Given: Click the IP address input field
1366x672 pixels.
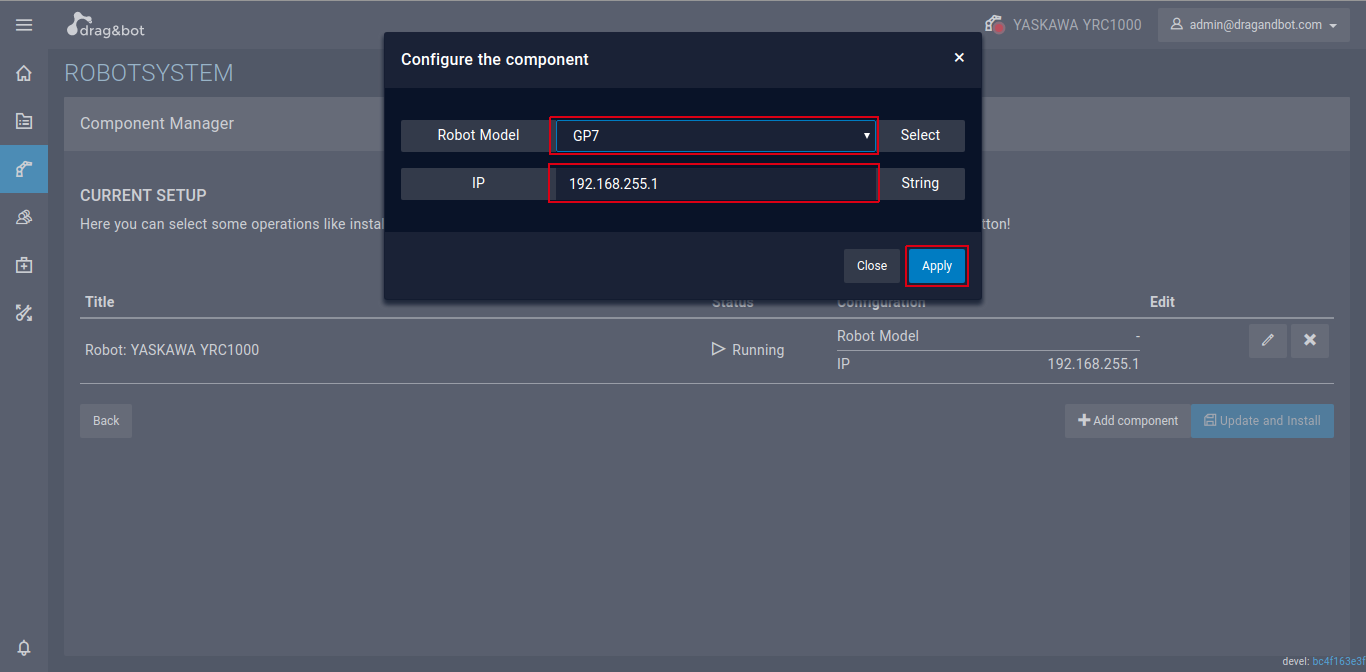Looking at the screenshot, I should click(x=716, y=184).
